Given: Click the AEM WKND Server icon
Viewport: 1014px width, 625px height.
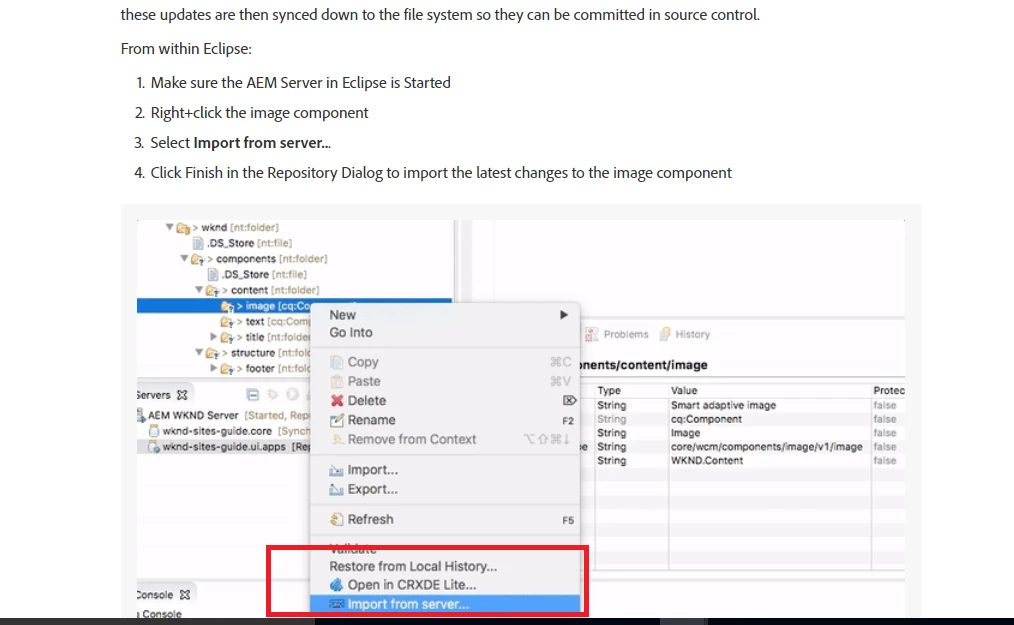Looking at the screenshot, I should 141,415.
